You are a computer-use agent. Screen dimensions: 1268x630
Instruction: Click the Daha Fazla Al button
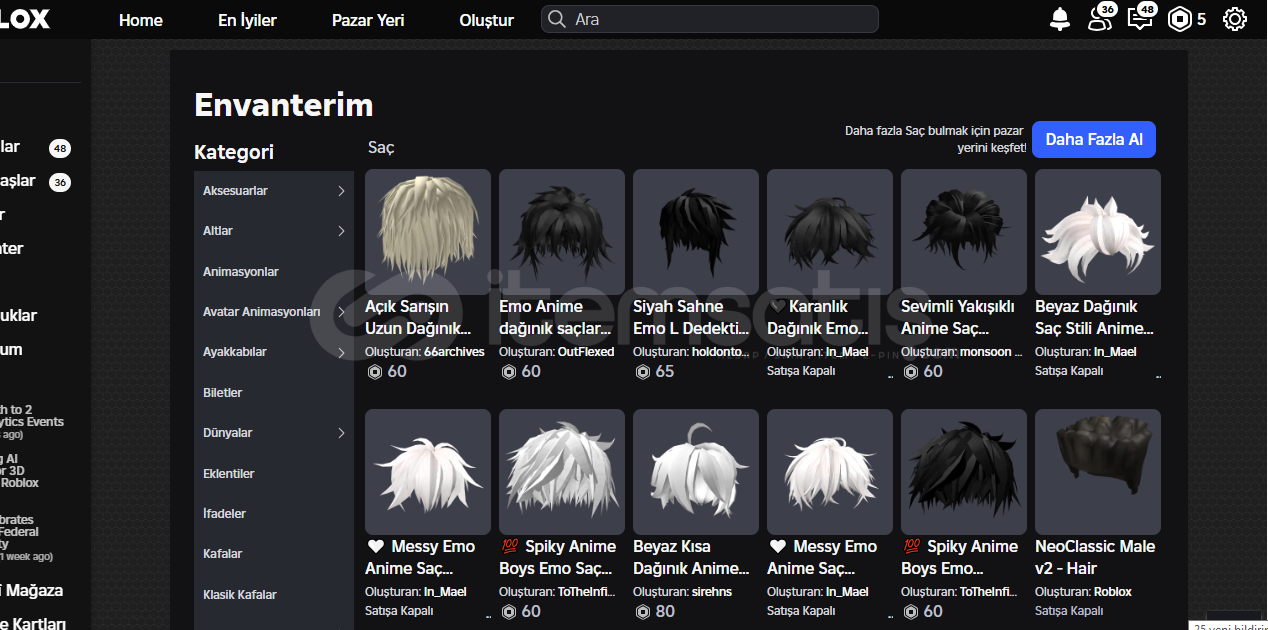tap(1094, 140)
